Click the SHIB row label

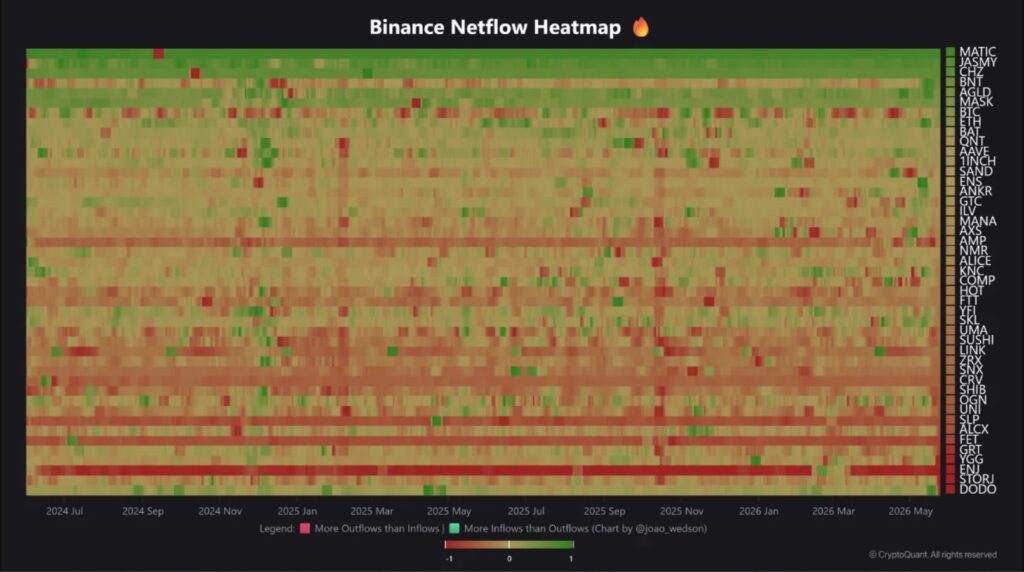click(x=972, y=390)
